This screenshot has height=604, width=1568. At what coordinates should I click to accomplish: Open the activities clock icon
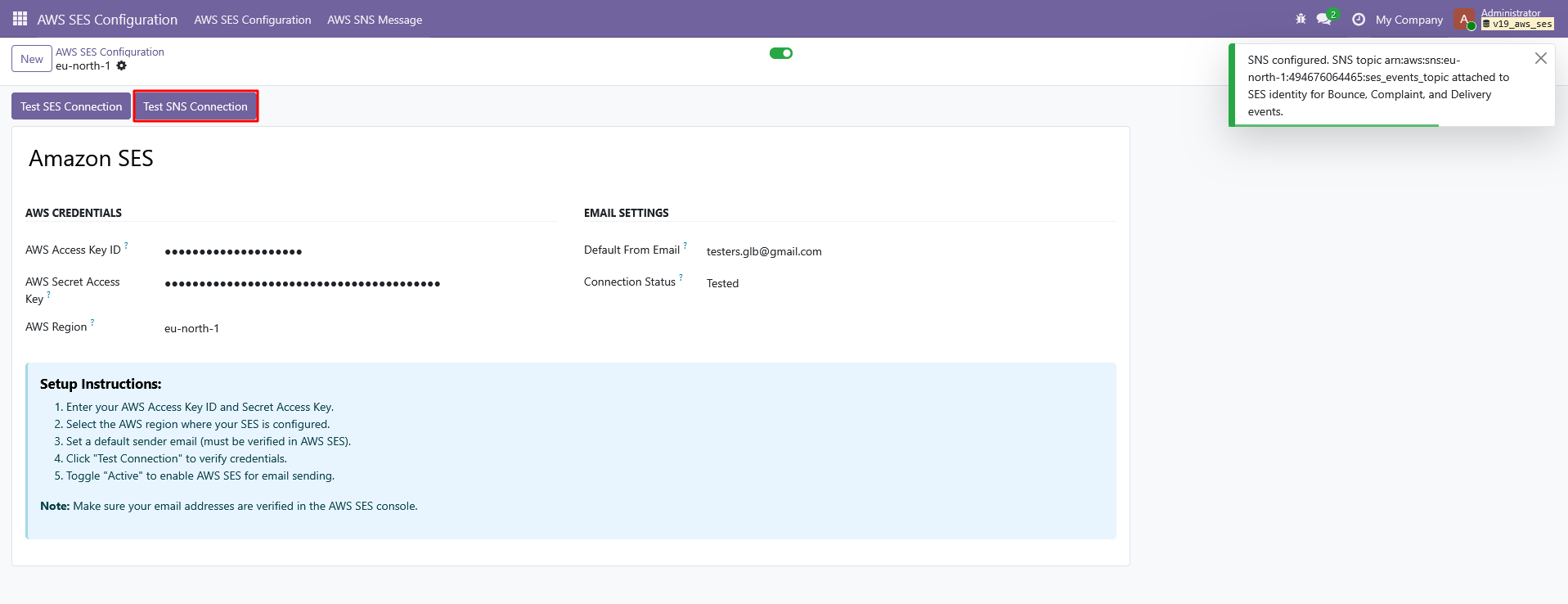point(1359,19)
